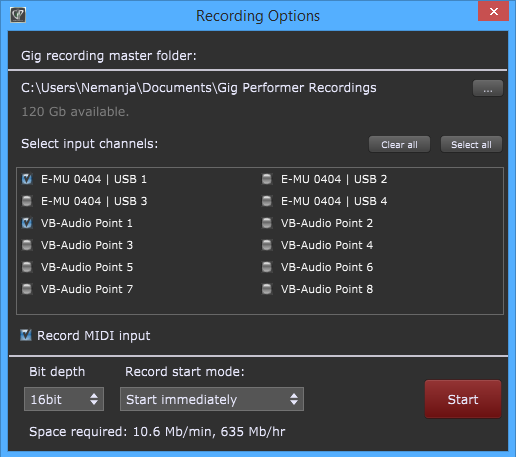Enable the VB-Audio Point 8 channel

267,289
